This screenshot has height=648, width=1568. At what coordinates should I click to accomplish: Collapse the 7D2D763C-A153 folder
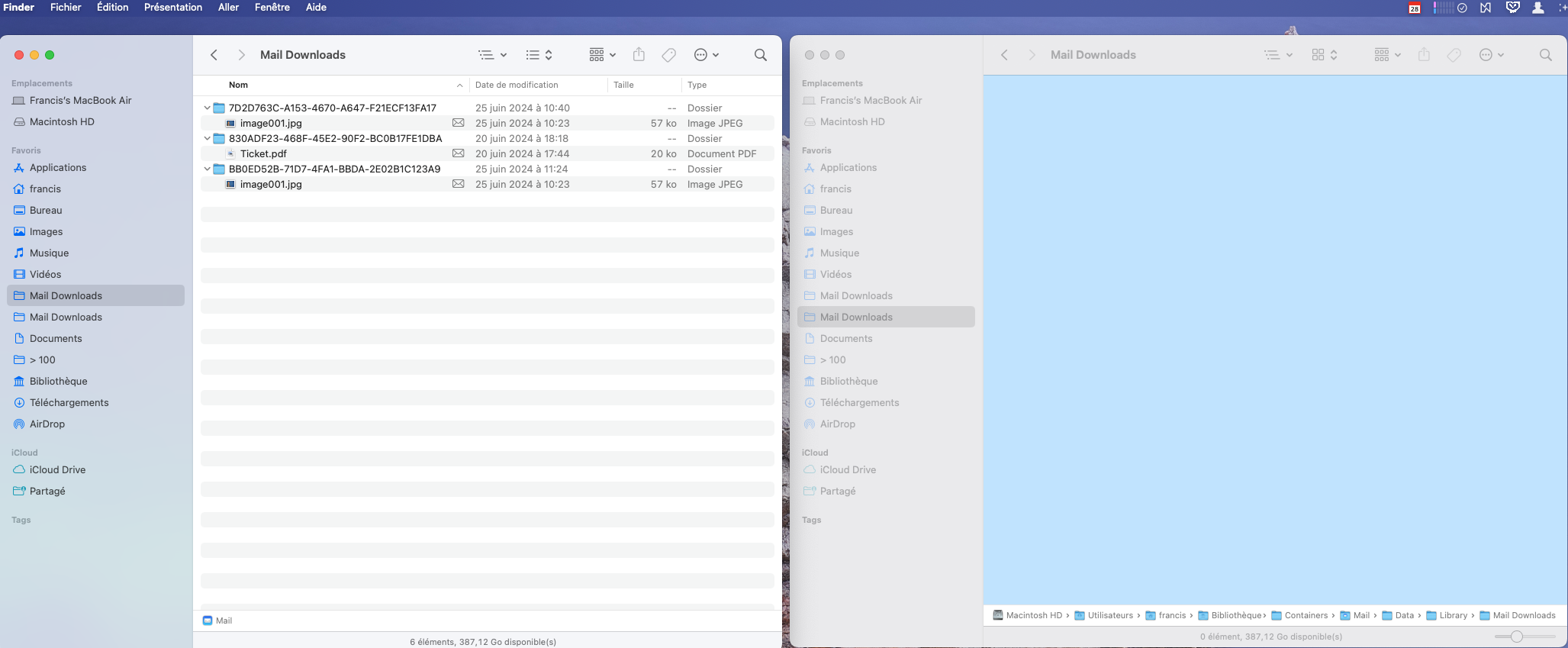pos(207,108)
